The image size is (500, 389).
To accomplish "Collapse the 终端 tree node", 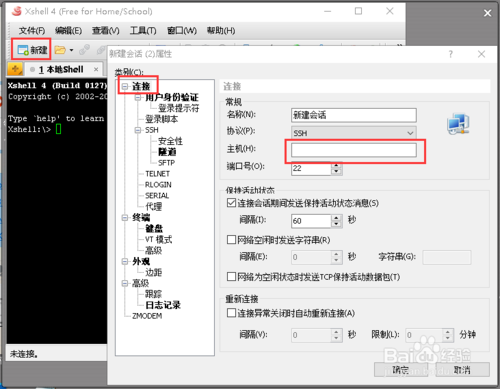I will [x=125, y=218].
